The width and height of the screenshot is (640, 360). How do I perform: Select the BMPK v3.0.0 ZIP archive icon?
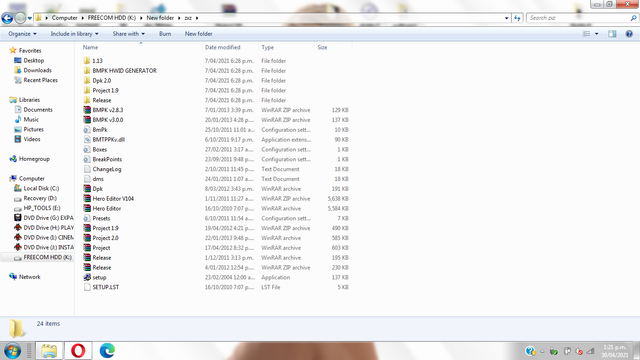(87, 120)
